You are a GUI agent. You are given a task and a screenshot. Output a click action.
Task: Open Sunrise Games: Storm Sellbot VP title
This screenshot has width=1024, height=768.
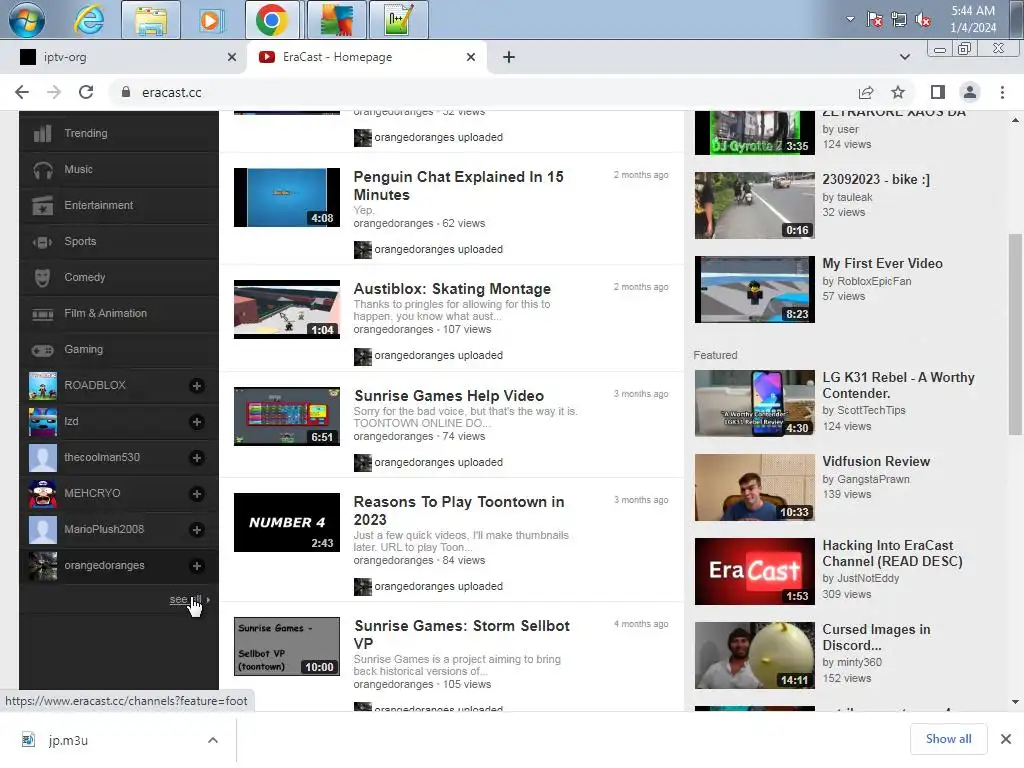(x=461, y=635)
